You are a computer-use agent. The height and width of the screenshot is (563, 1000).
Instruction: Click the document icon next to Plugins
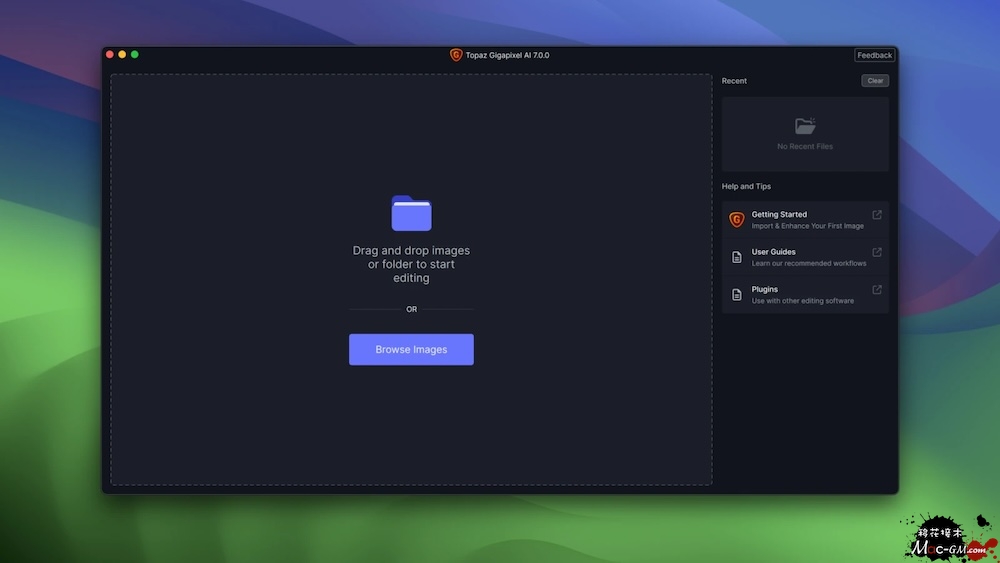(x=737, y=295)
